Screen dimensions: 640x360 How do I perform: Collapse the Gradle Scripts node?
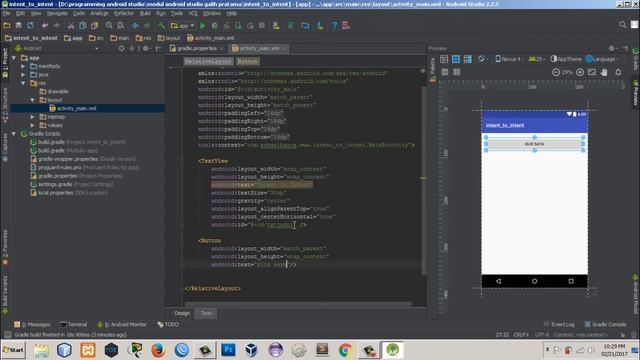click(14, 134)
